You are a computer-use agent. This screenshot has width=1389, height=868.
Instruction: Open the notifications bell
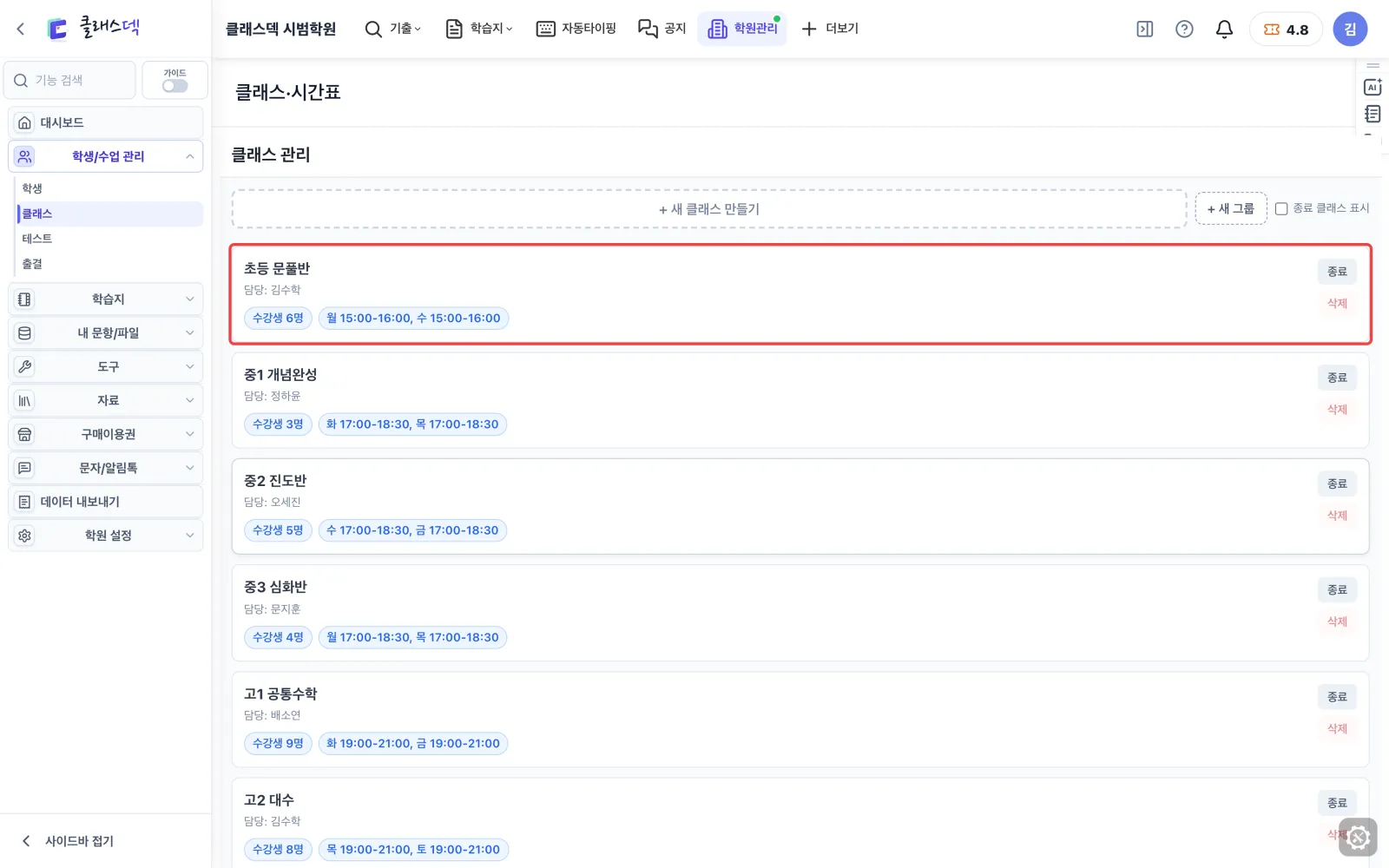[1224, 29]
